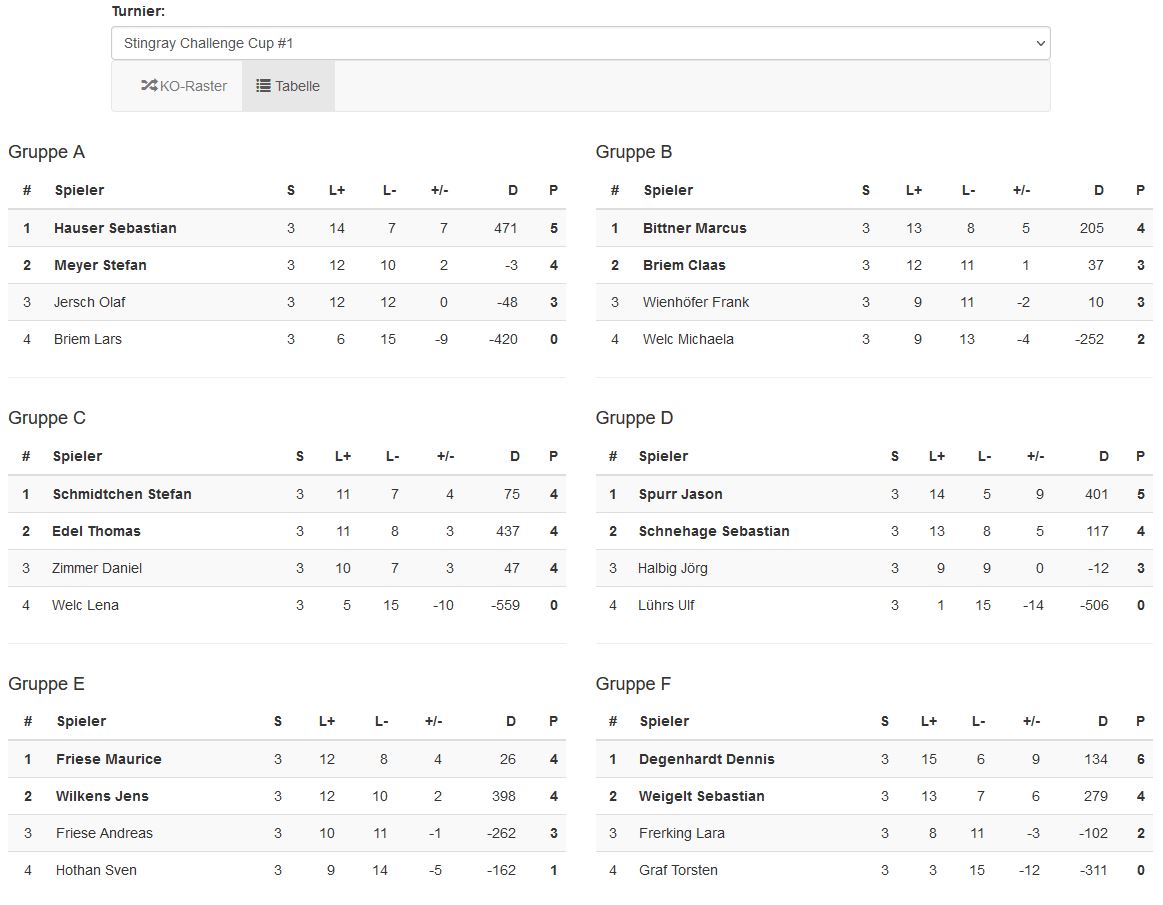Select Welc Lena in Gruppe C

[85, 605]
